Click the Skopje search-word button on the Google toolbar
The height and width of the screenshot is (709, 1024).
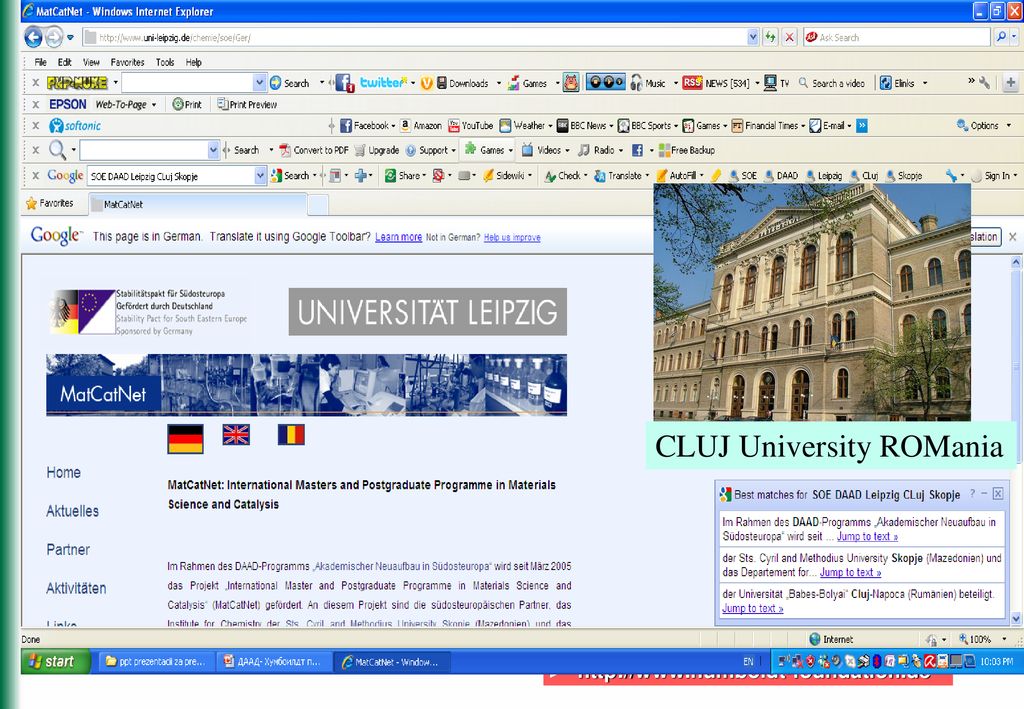904,176
